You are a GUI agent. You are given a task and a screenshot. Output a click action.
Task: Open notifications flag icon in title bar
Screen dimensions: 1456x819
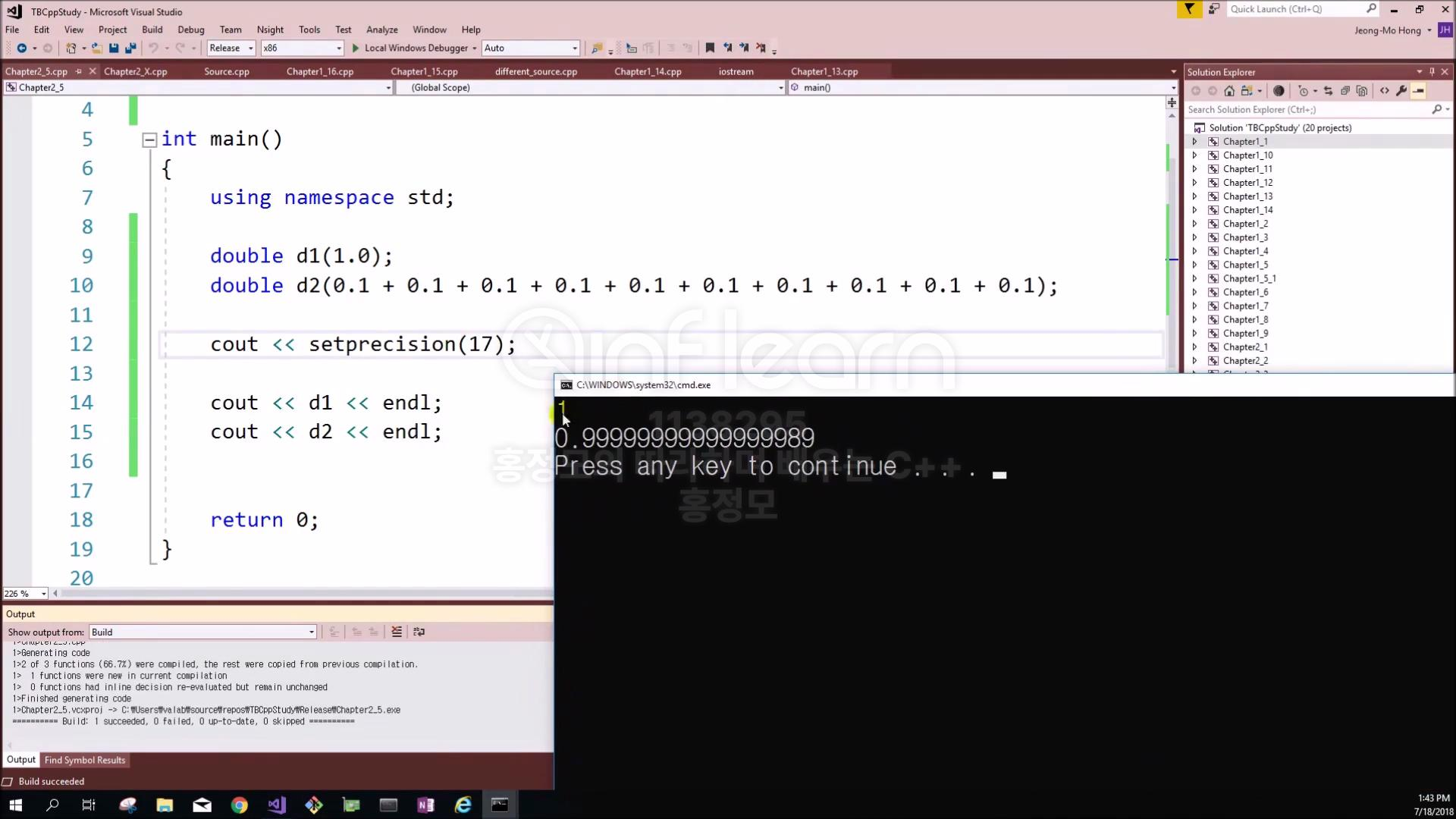(x=1188, y=9)
